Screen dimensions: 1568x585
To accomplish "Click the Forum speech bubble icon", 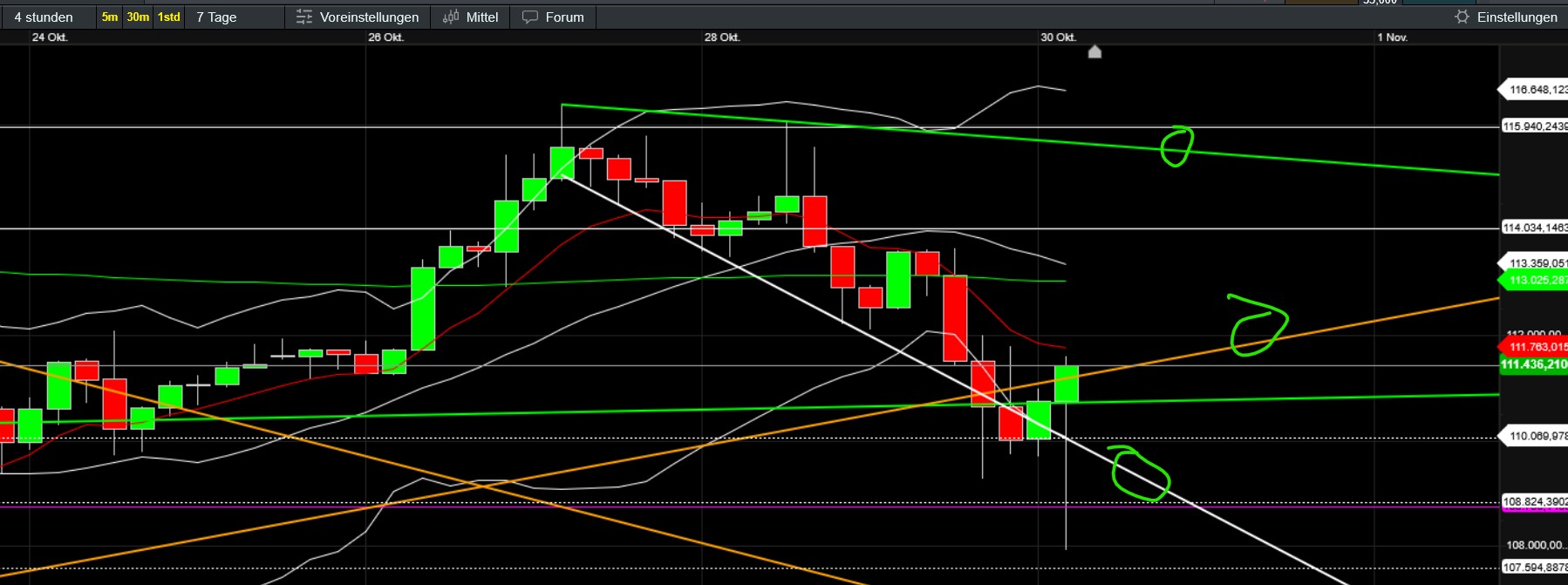I will click(529, 17).
